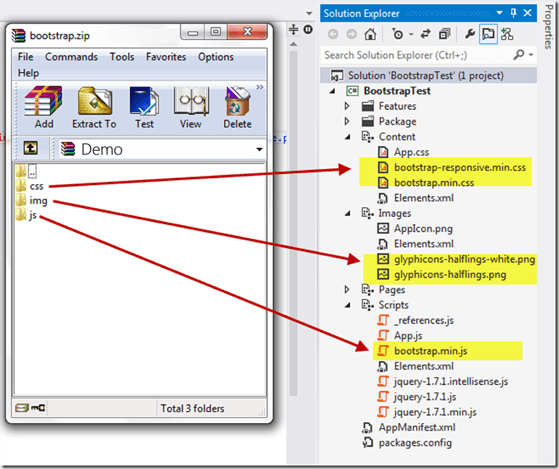Viewport: 559px width, 469px height.
Task: Open the Properties side tab
Action: 548,27
